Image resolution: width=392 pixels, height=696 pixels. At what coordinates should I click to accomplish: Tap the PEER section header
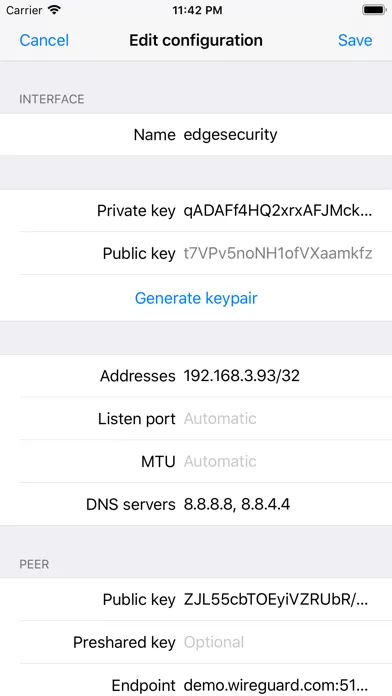34,564
